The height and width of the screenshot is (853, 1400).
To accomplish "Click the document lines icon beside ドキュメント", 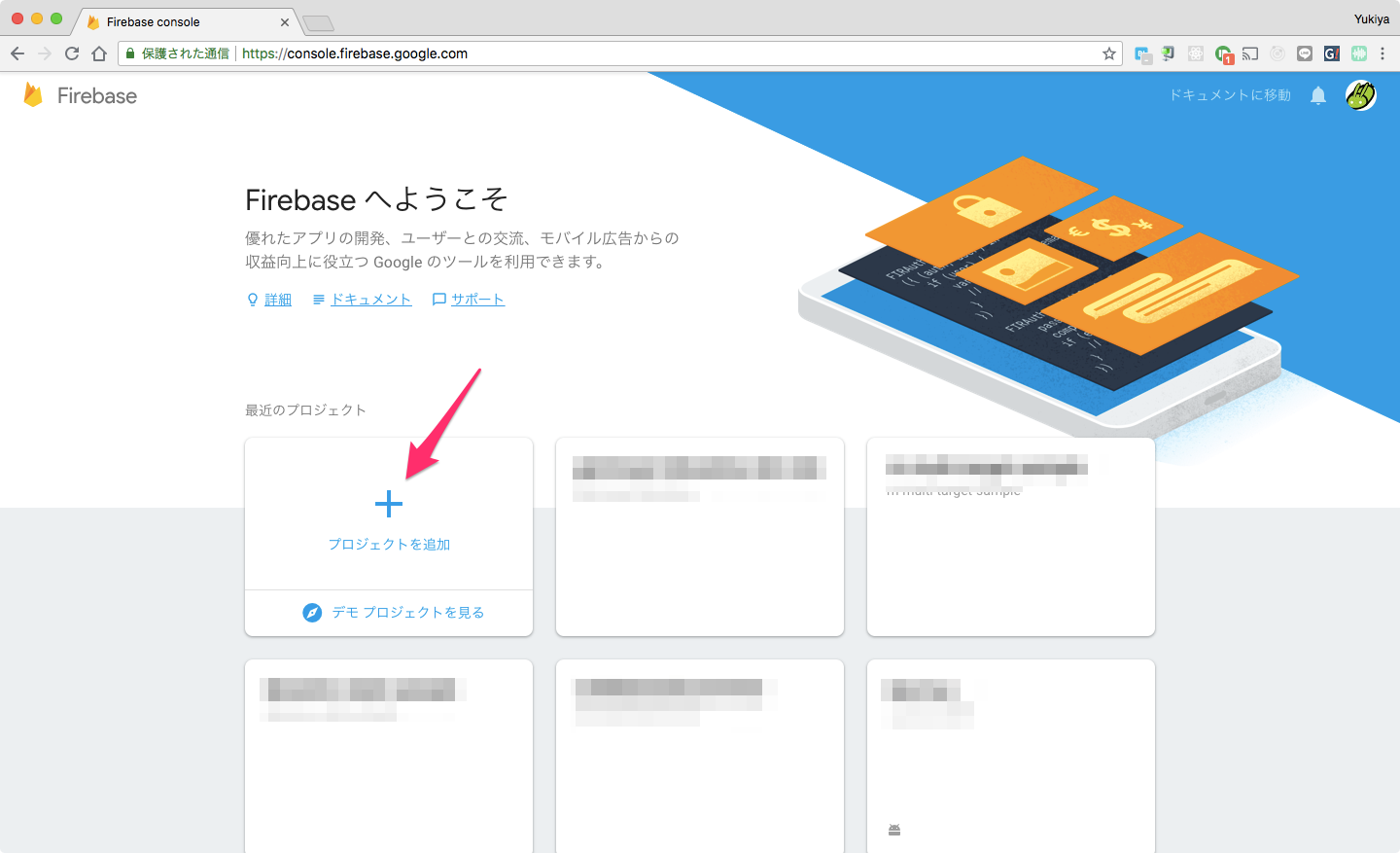I will 319,300.
